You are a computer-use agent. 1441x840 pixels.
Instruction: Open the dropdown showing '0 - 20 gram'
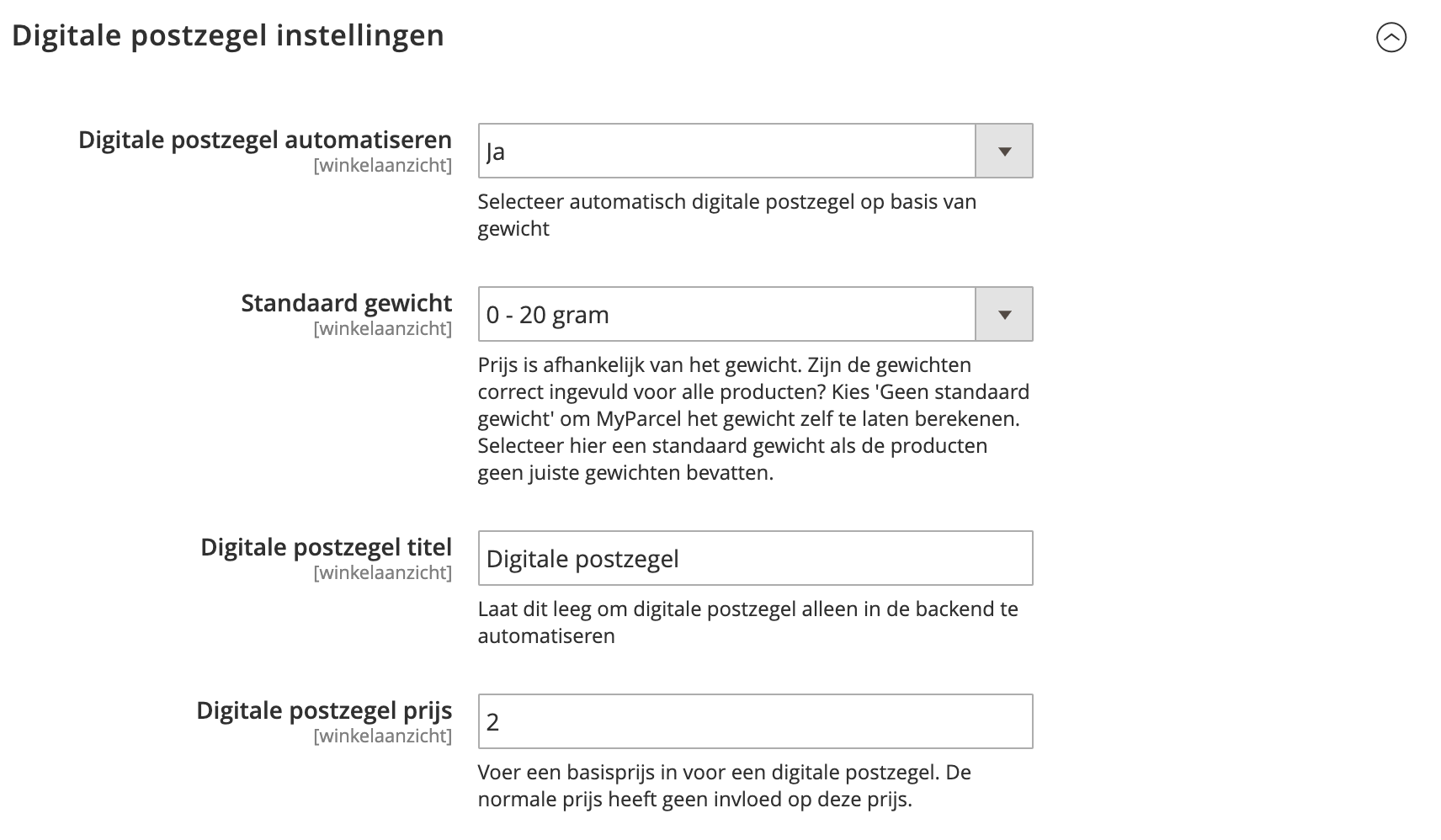pyautogui.click(x=724, y=314)
